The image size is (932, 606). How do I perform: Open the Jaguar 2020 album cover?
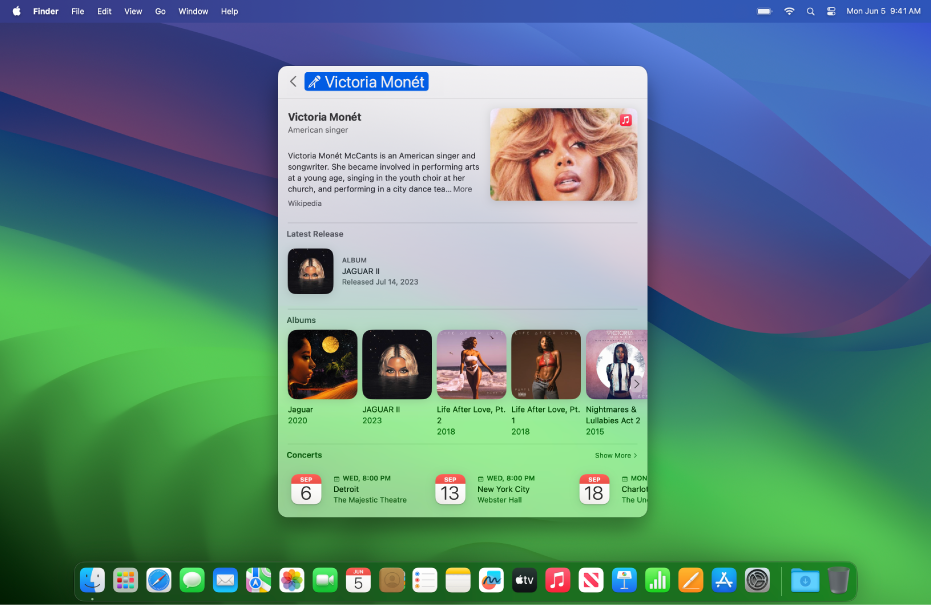322,364
